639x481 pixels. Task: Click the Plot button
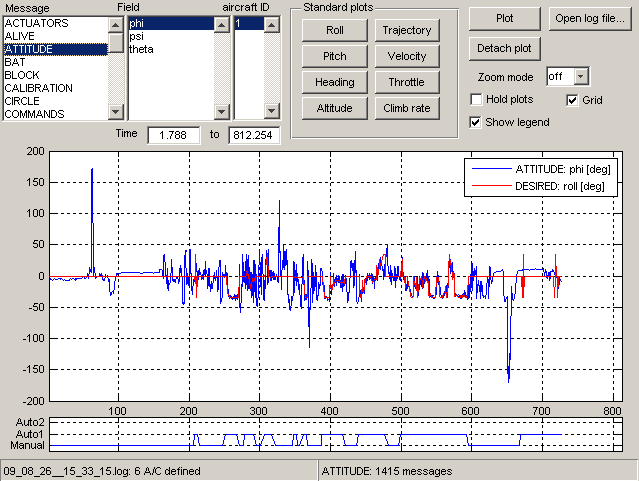coord(505,19)
